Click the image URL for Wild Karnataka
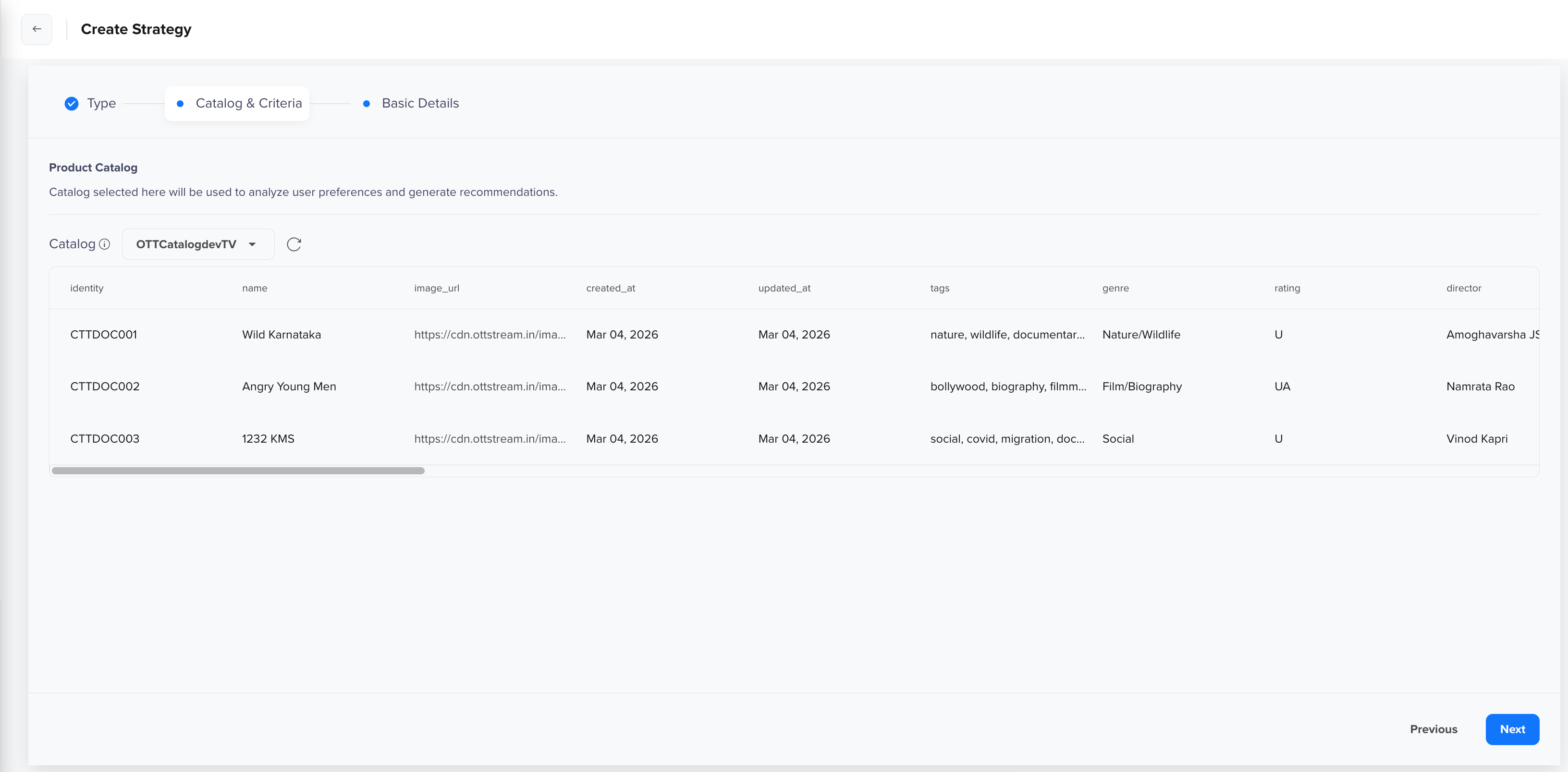This screenshot has width=1568, height=772. coord(490,335)
